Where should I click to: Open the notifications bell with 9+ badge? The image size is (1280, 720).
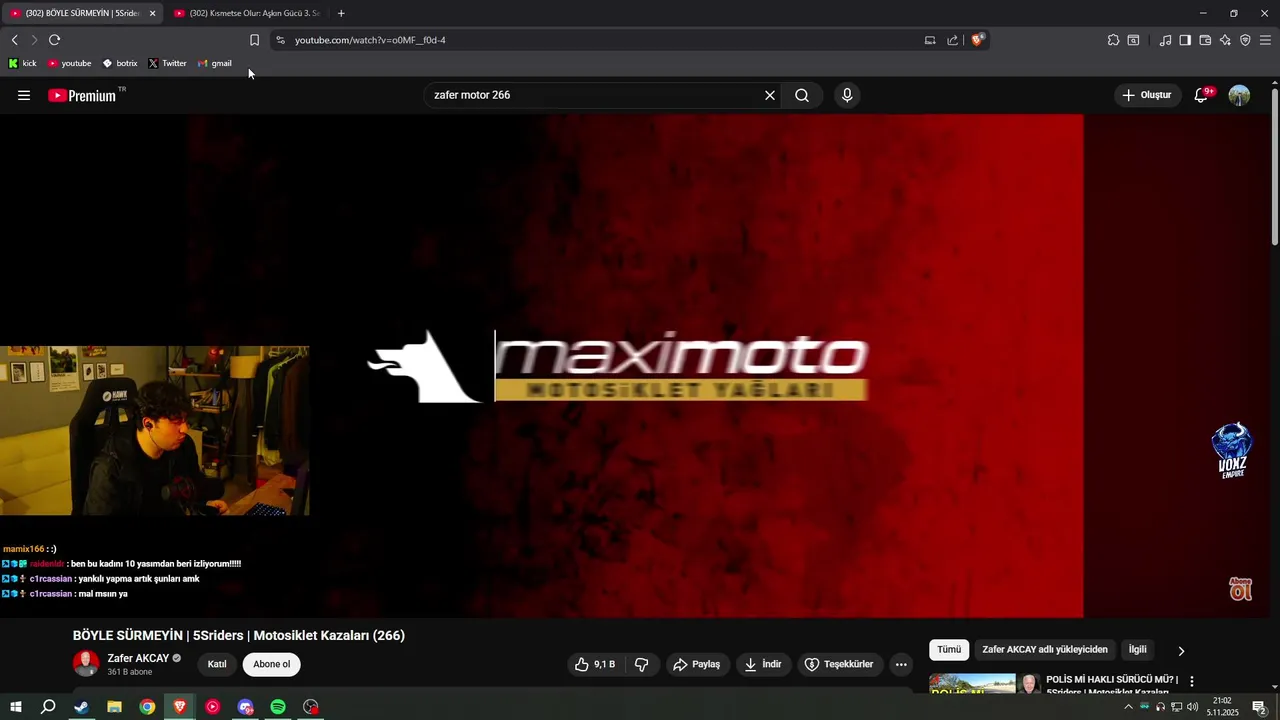[x=1202, y=95]
